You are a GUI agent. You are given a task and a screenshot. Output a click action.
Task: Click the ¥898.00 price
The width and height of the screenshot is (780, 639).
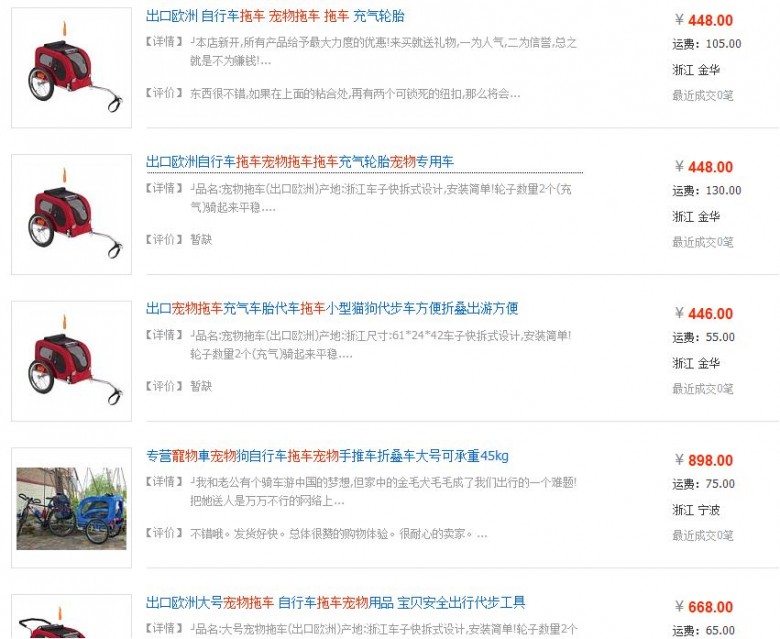704,460
